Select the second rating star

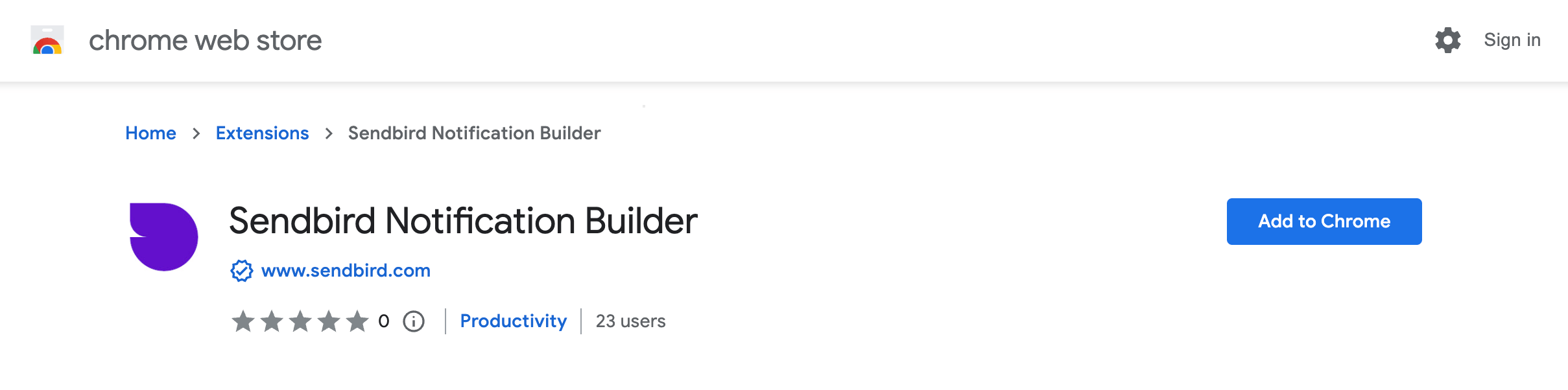272,321
